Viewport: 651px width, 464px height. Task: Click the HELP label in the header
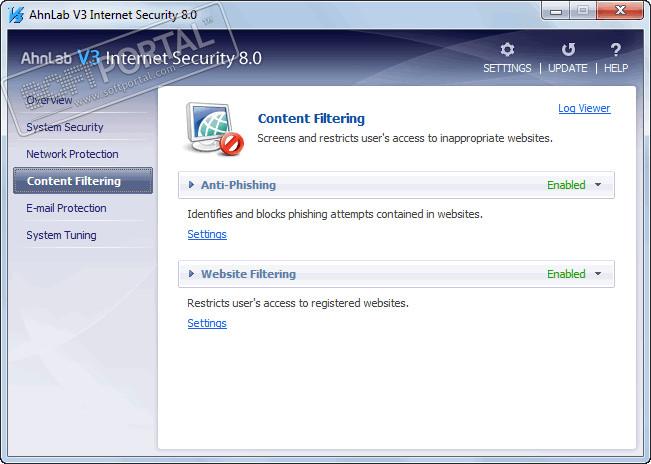tap(616, 68)
